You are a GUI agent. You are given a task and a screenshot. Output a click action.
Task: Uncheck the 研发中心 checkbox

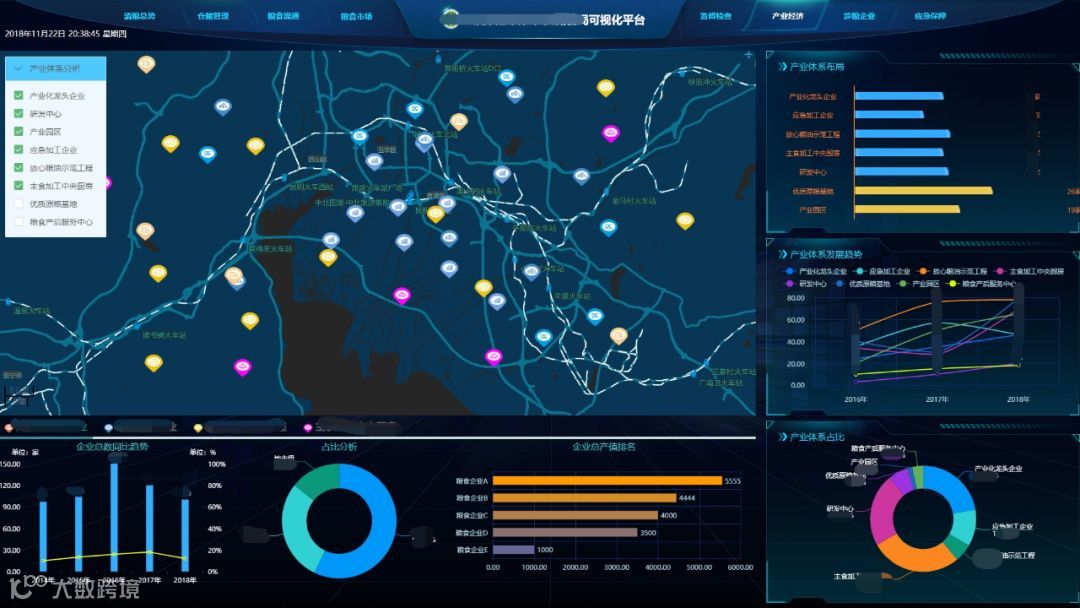click(x=19, y=114)
